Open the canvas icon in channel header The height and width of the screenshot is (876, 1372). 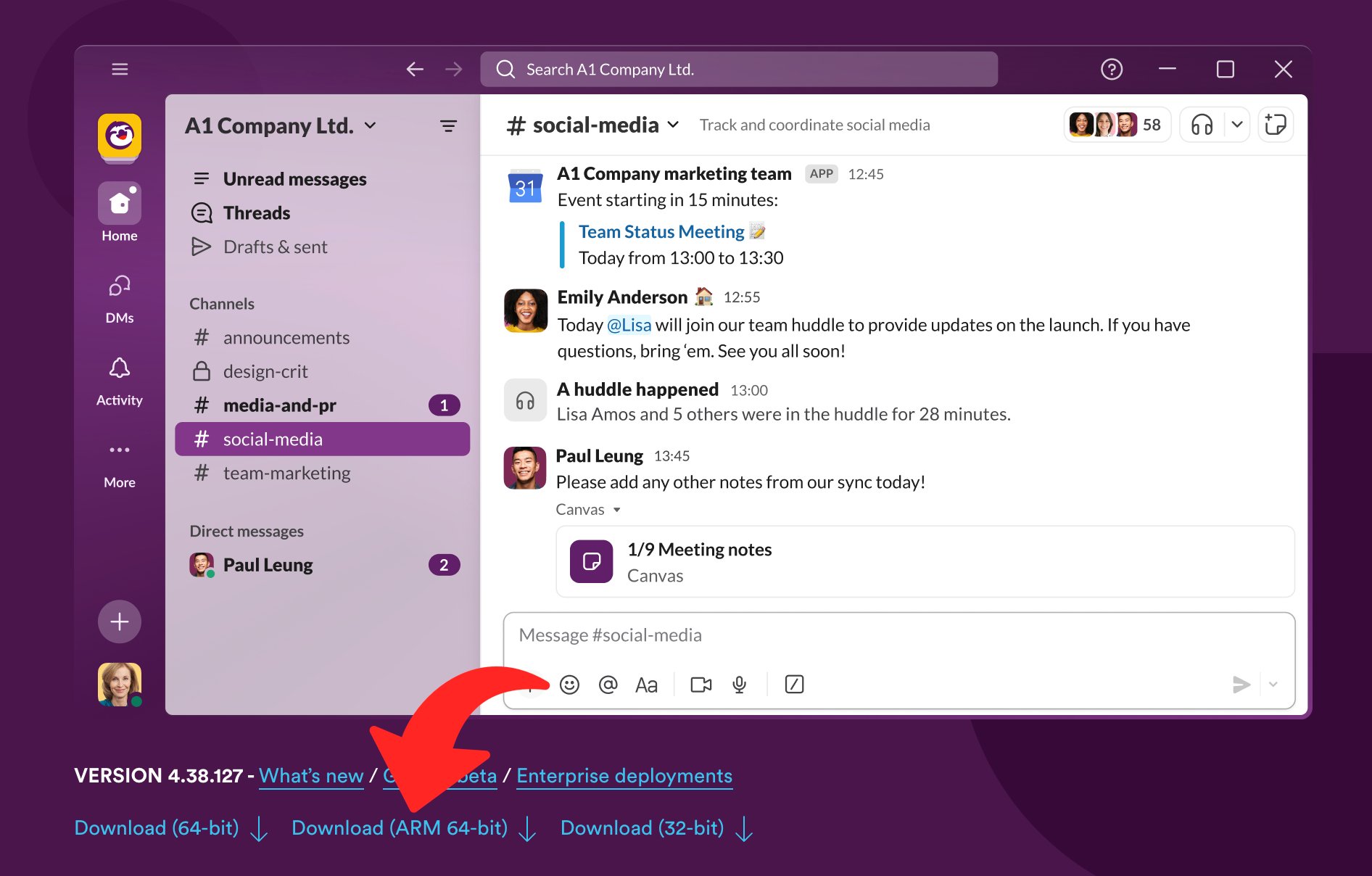pyautogui.click(x=1276, y=125)
